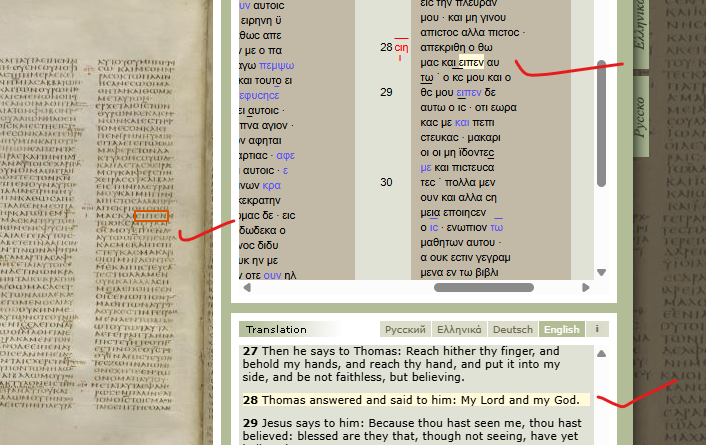Click the transcription horizontal scrollbar thumb

(x=484, y=287)
